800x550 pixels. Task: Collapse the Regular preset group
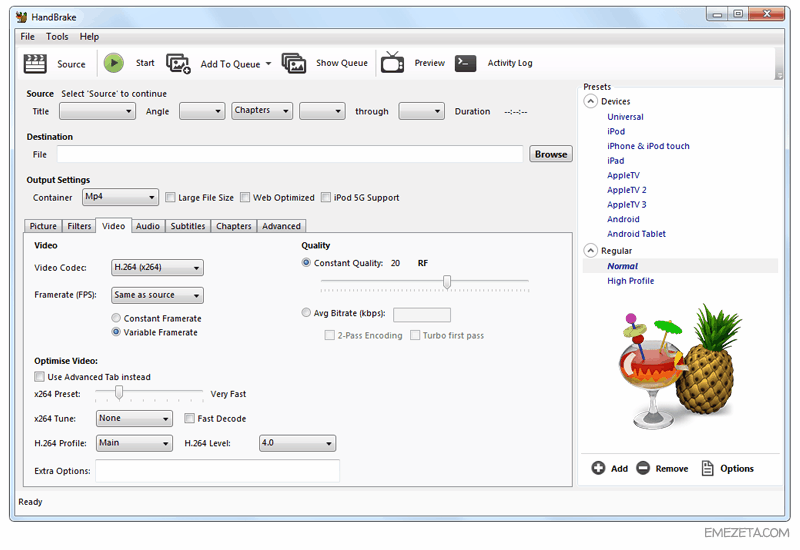pyautogui.click(x=591, y=251)
